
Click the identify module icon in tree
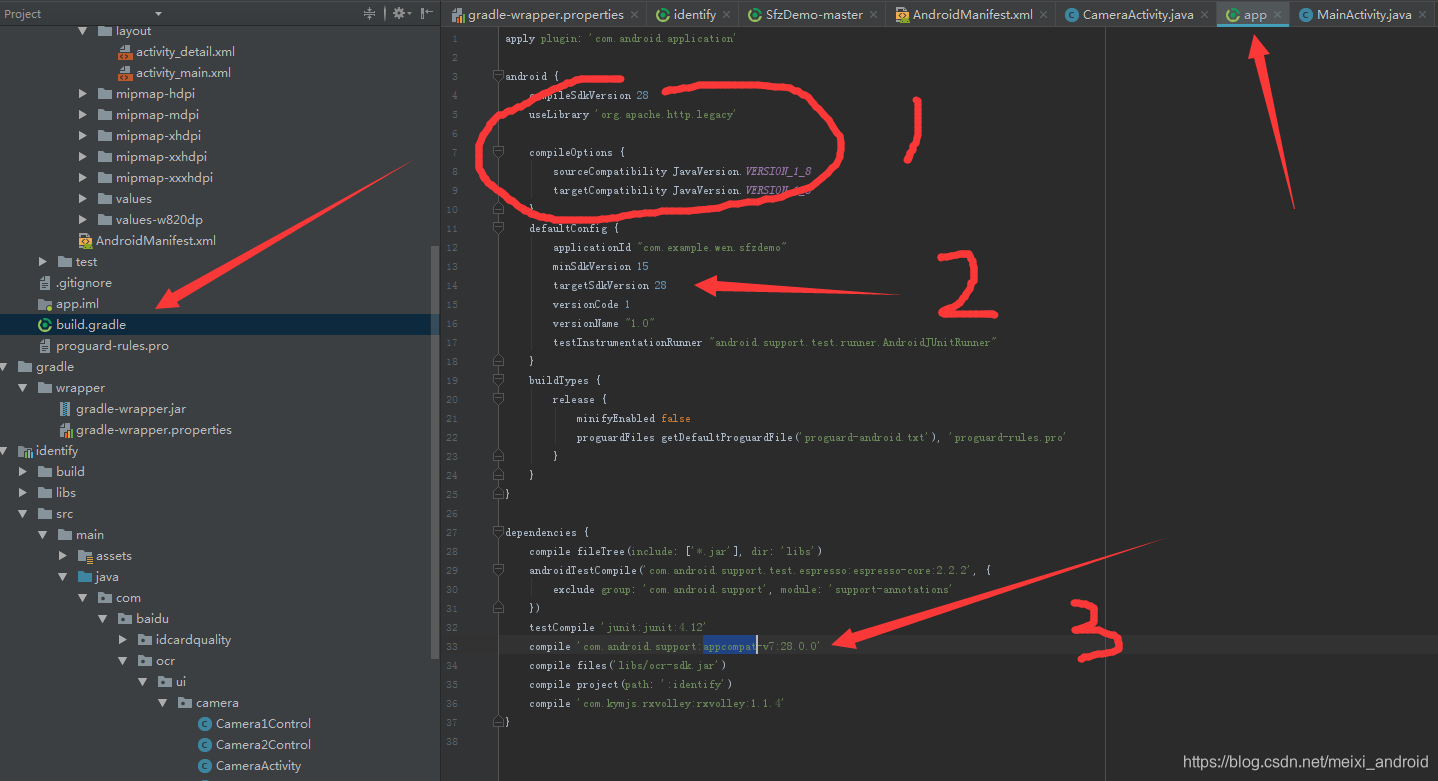tap(25, 451)
